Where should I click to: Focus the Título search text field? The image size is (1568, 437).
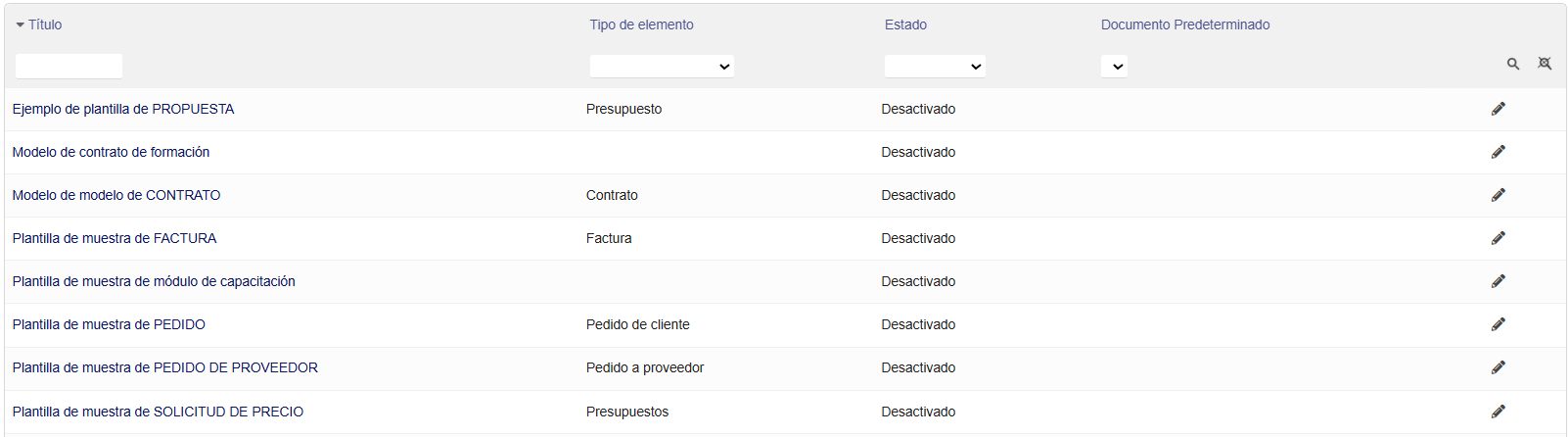(69, 66)
